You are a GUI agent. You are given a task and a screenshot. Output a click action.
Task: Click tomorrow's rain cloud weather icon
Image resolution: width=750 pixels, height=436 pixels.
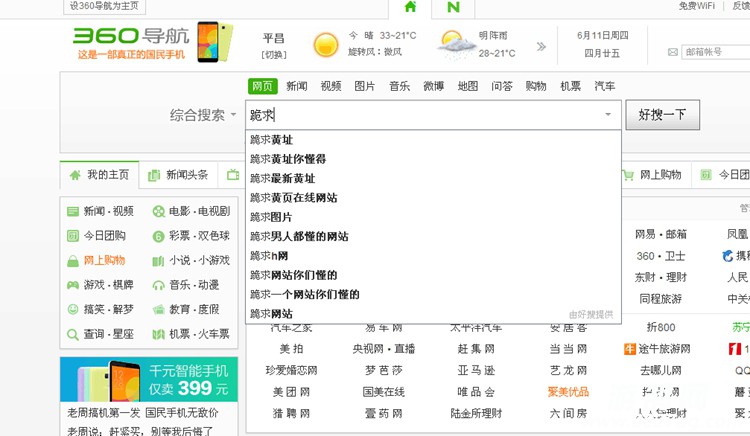coord(456,45)
